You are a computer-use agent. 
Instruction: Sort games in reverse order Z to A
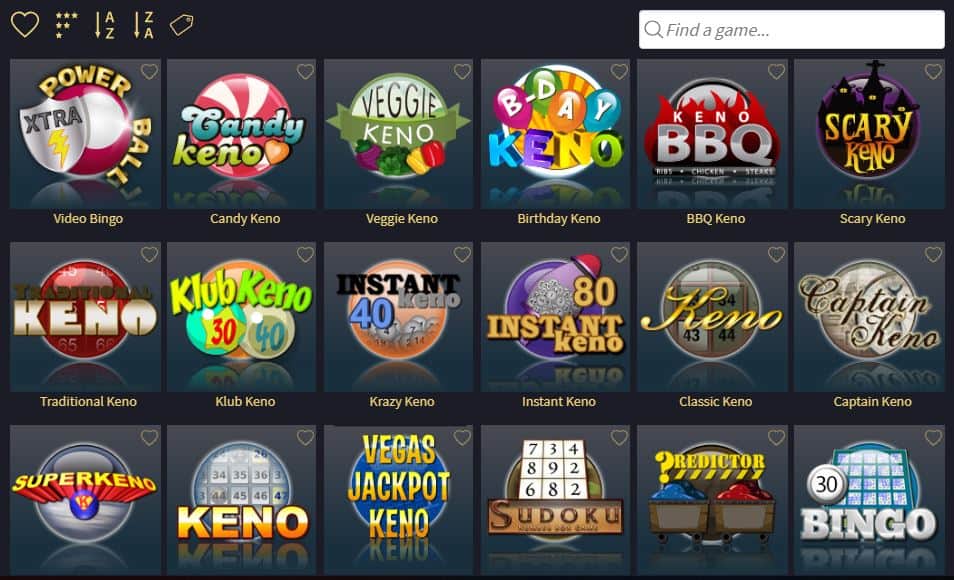pos(144,25)
